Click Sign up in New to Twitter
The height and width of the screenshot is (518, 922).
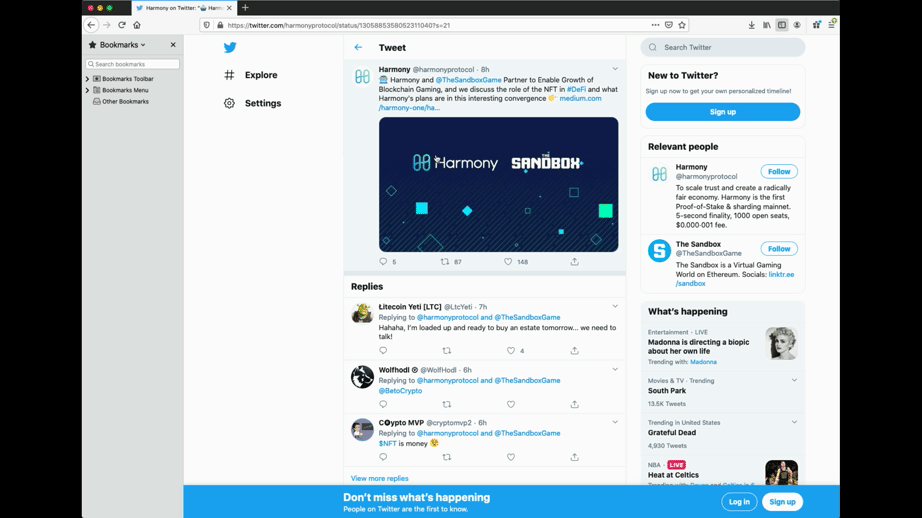pyautogui.click(x=723, y=112)
